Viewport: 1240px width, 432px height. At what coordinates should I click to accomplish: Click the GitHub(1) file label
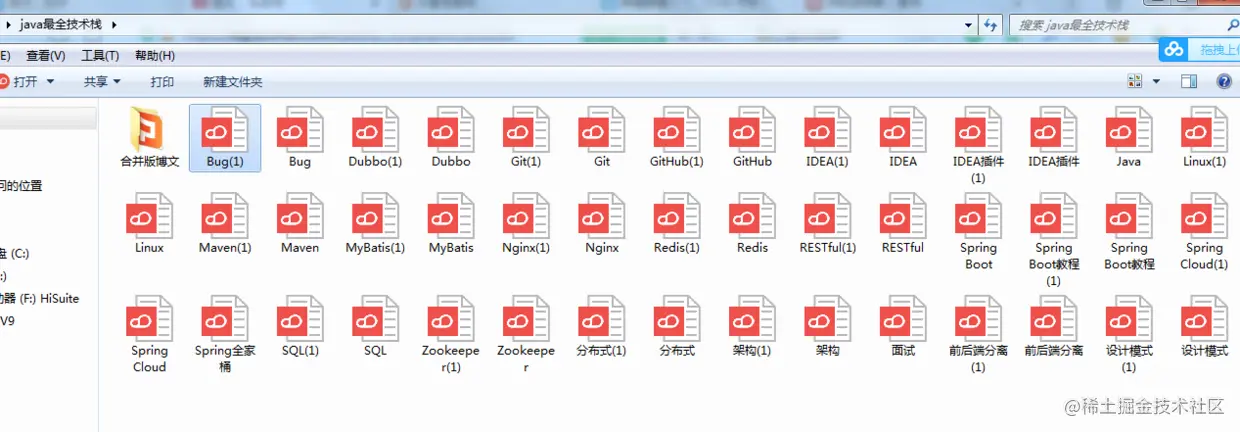[x=677, y=161]
